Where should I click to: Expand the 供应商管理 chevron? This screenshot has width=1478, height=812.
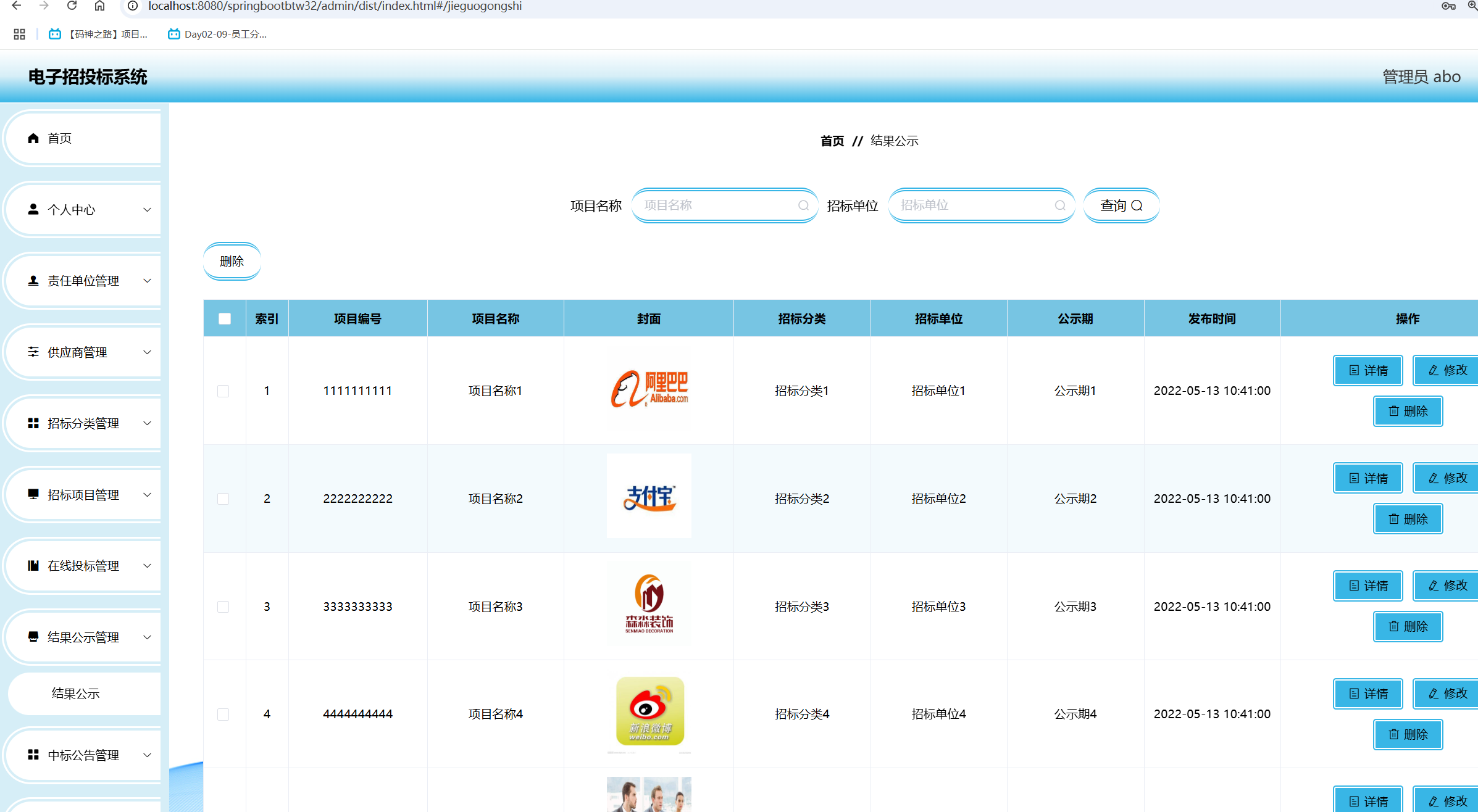pos(147,352)
